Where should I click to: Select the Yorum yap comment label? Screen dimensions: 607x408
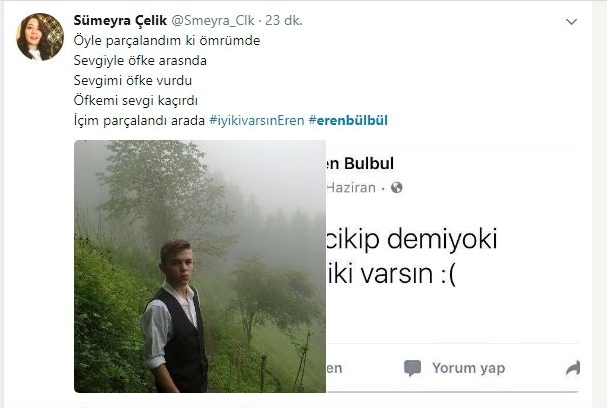[x=468, y=368]
